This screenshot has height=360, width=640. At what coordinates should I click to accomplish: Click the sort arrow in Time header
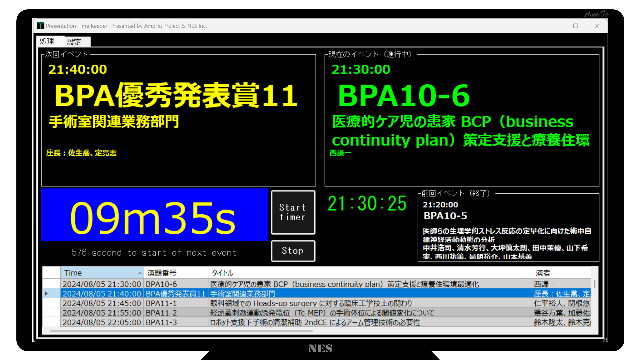140,273
